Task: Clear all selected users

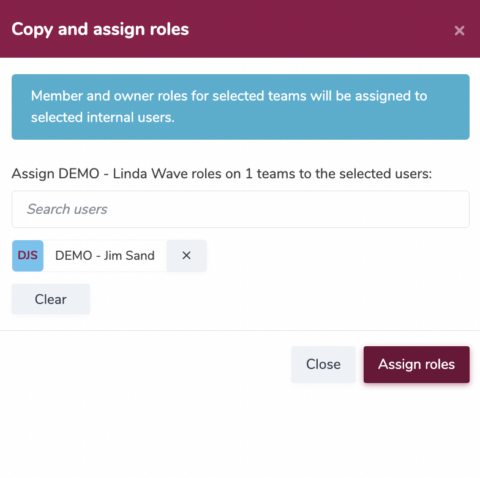Action: pos(51,299)
